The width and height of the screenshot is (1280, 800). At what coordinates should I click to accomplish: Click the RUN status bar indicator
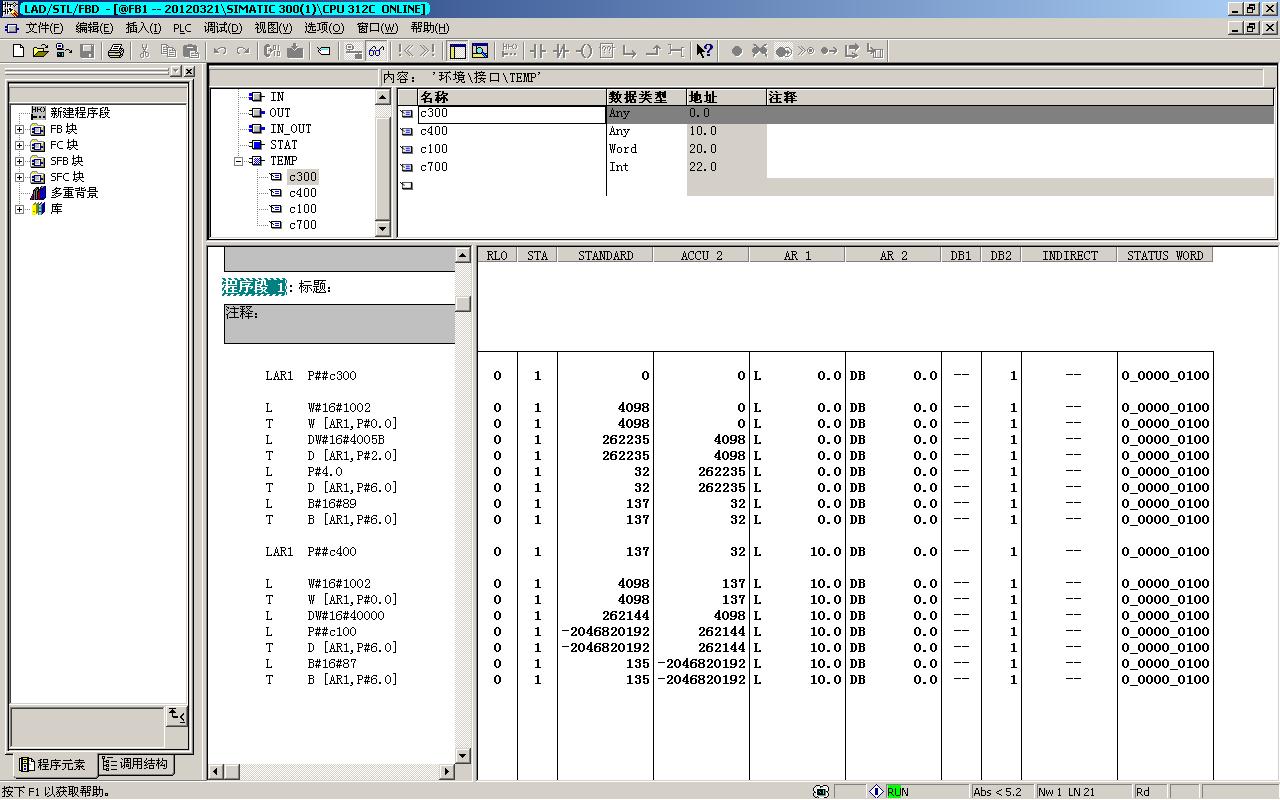tap(897, 792)
